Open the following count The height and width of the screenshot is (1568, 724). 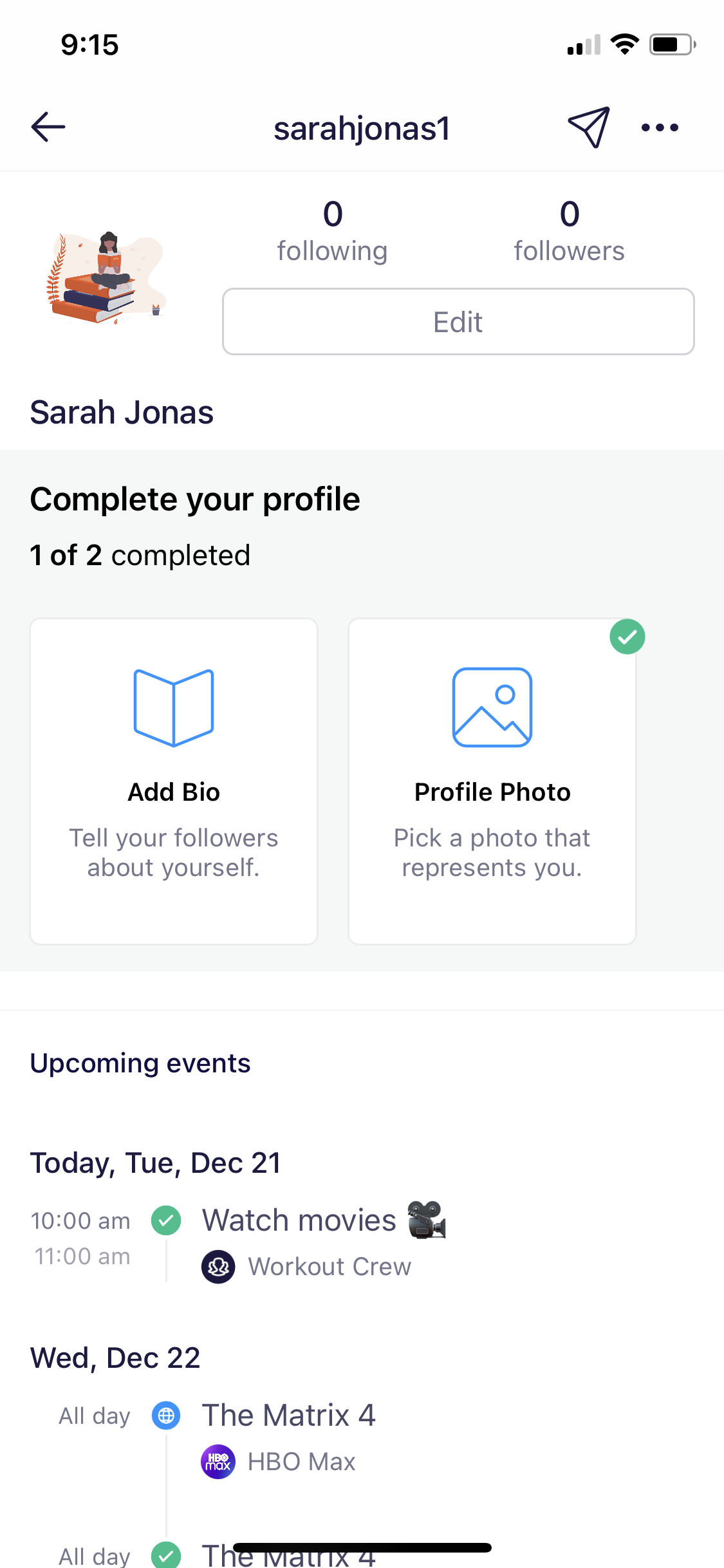[332, 230]
